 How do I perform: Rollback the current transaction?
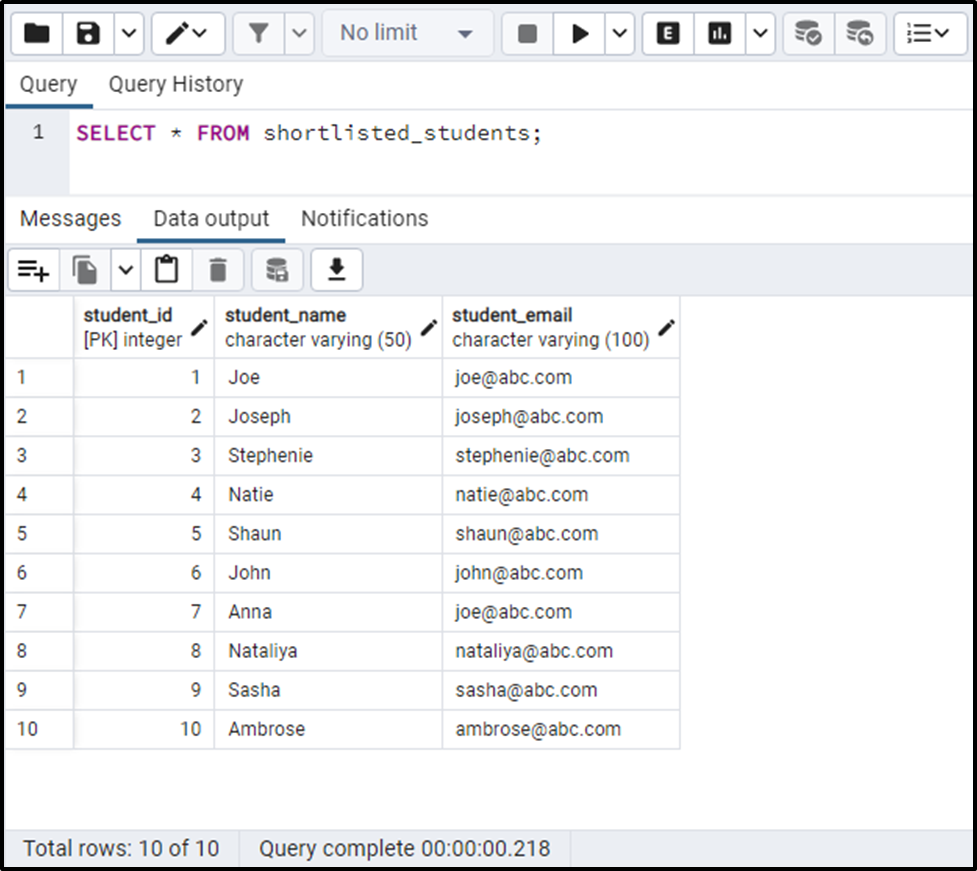pyautogui.click(x=860, y=32)
